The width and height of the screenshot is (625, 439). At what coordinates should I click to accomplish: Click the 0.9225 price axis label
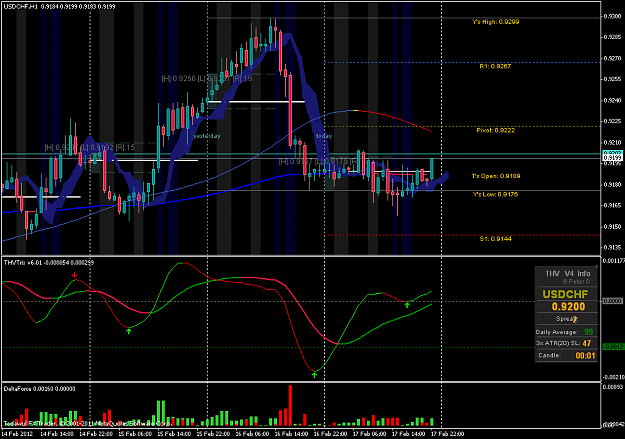pyautogui.click(x=612, y=121)
